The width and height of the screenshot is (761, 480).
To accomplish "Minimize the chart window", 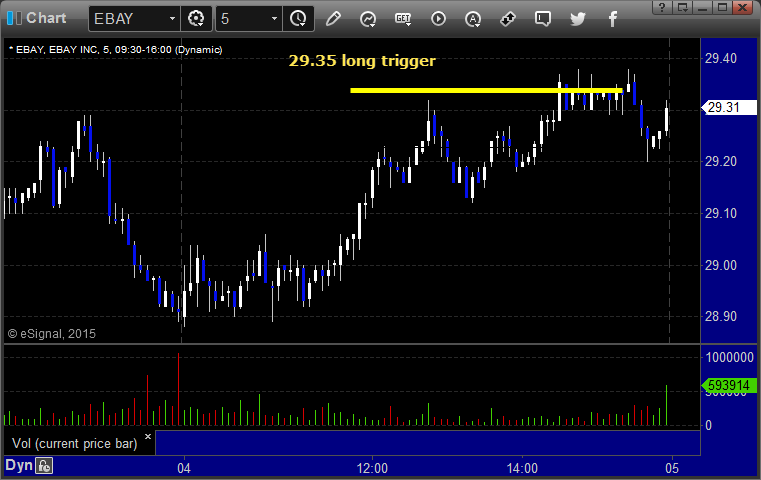I will (702, 7).
